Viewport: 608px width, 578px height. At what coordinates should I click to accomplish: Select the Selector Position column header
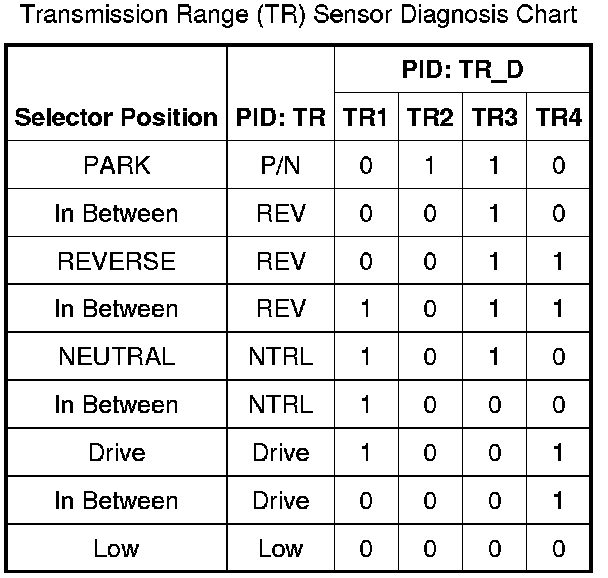116,117
